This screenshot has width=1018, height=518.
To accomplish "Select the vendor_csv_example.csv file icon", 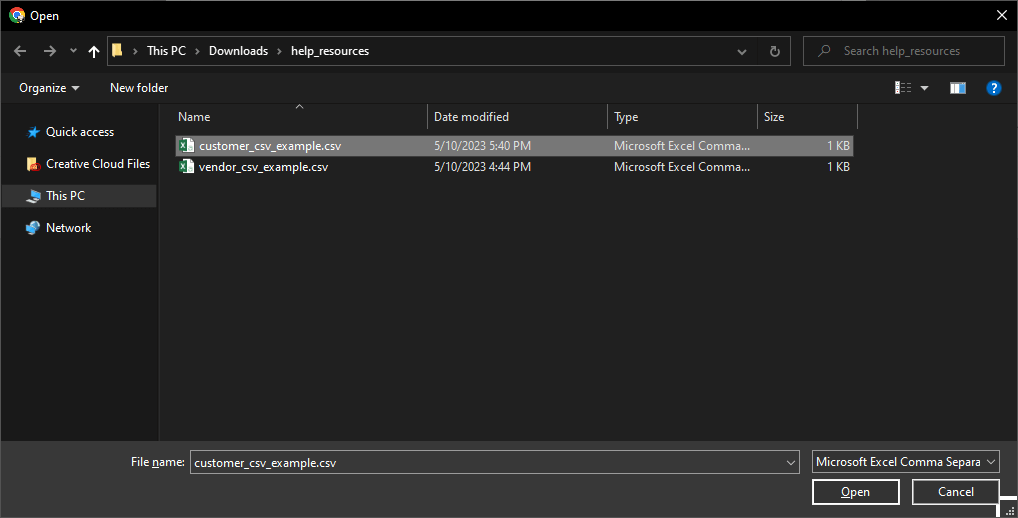I will click(186, 167).
